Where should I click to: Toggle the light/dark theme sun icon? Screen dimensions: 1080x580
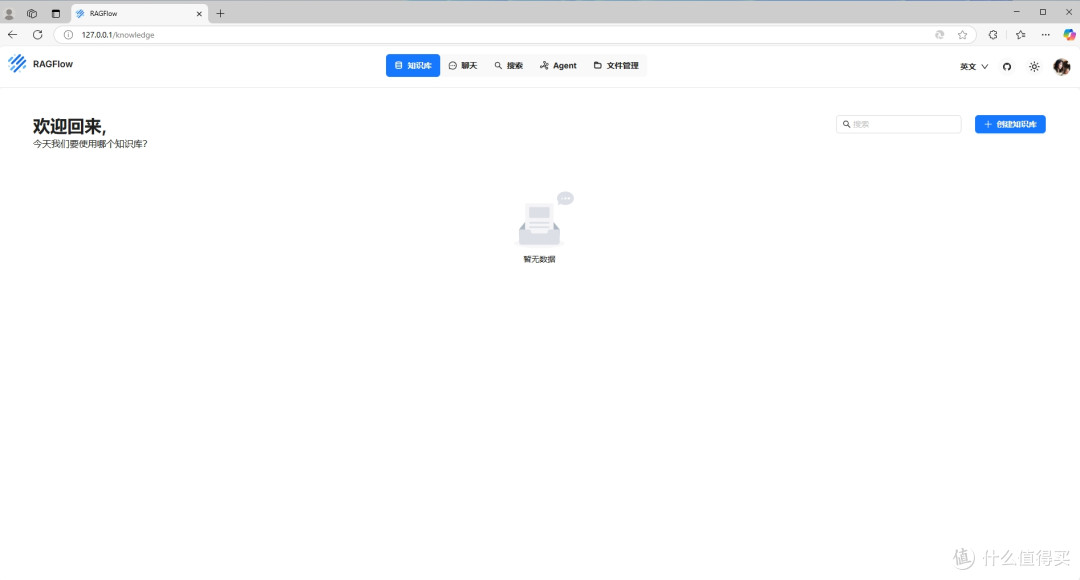coord(1034,67)
